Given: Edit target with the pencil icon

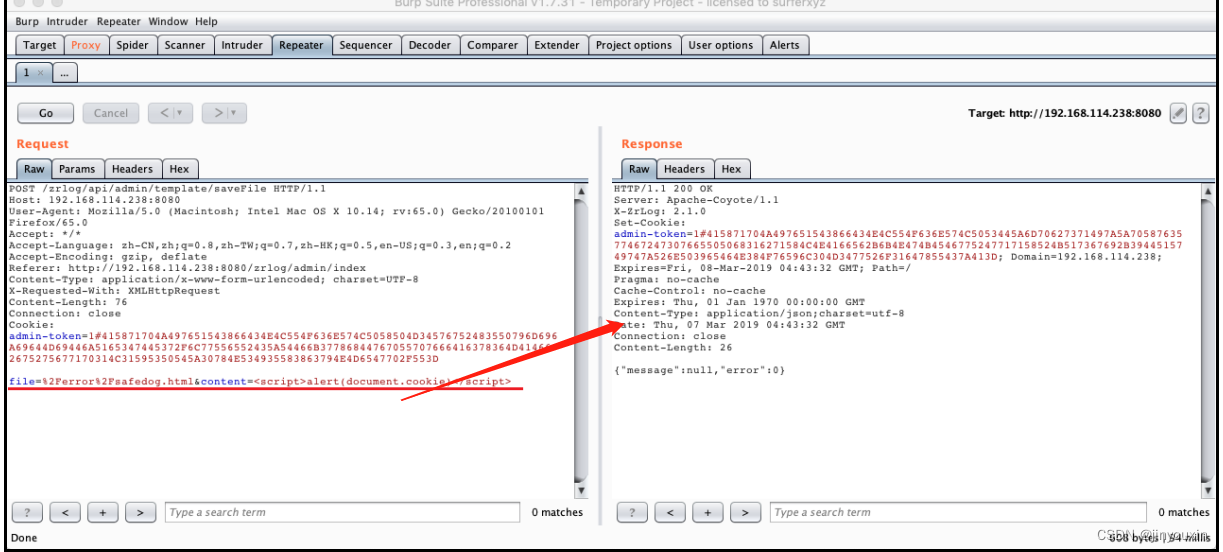Looking at the screenshot, I should coord(1178,113).
